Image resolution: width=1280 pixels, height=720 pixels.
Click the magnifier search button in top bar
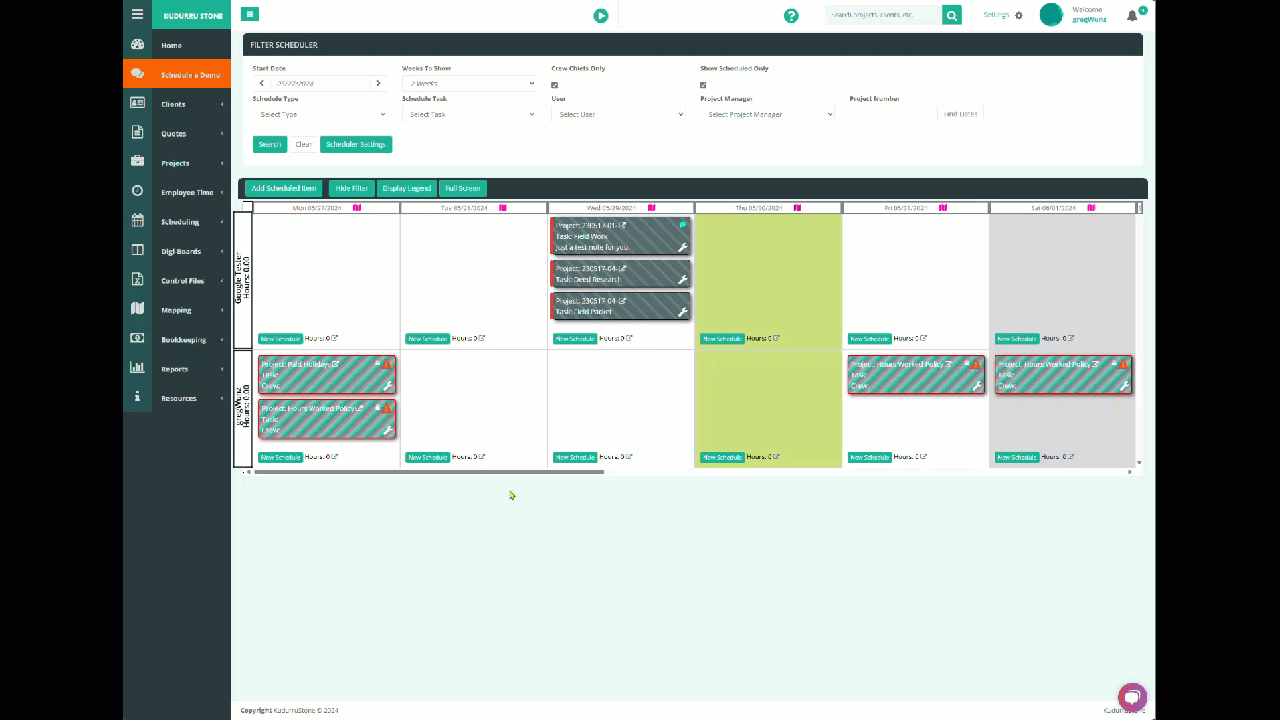click(x=951, y=15)
